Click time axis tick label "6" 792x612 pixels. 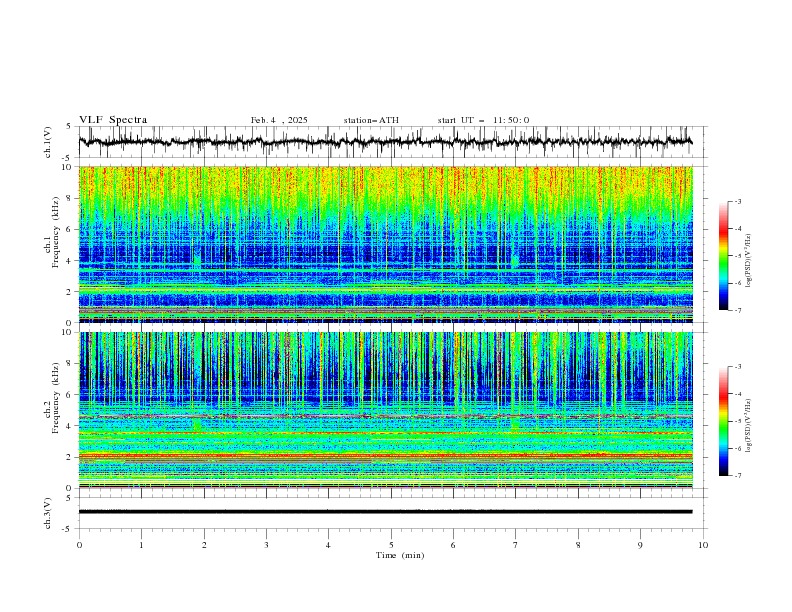tap(453, 545)
